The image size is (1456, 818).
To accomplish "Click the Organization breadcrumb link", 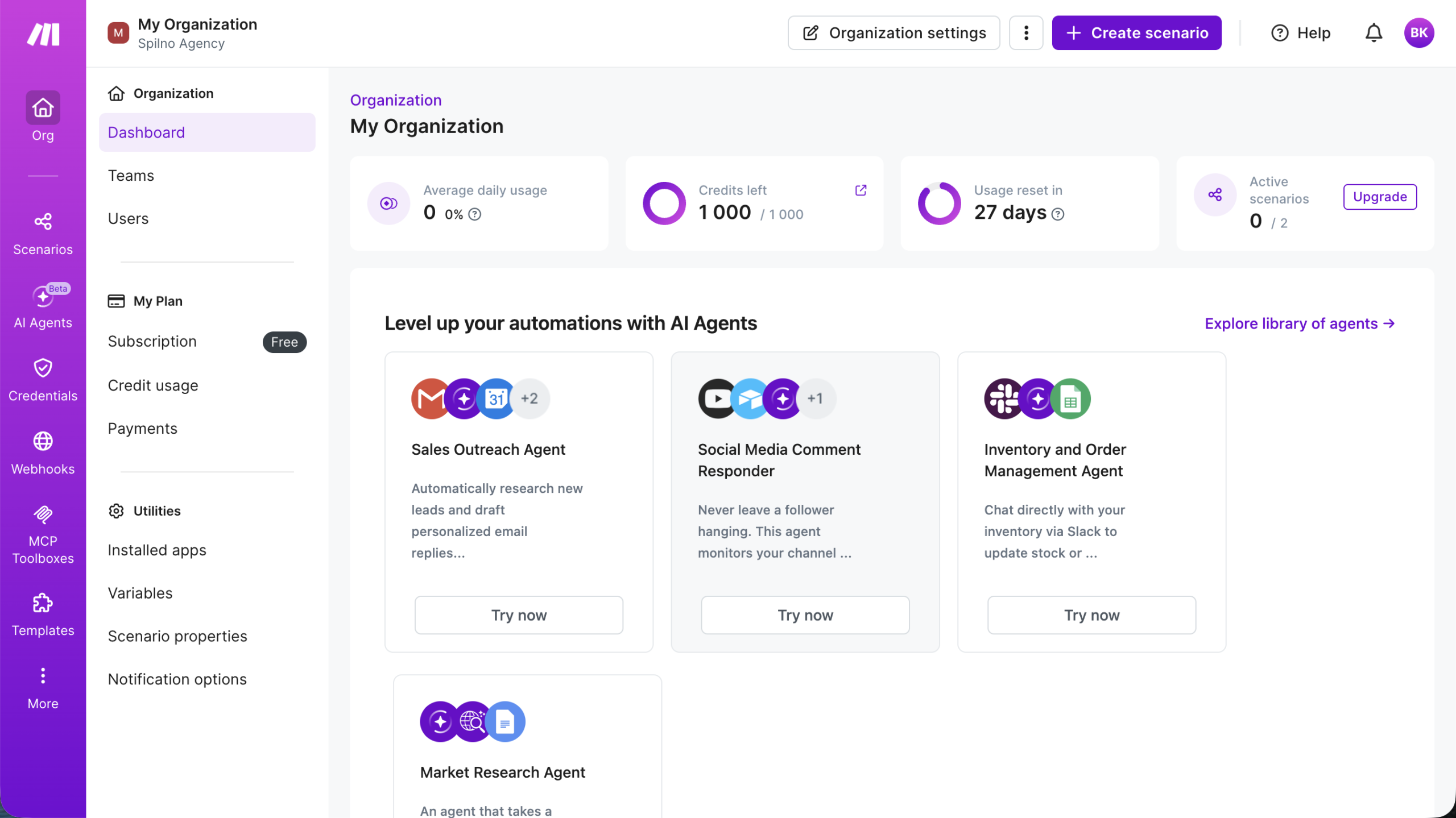I will [x=396, y=100].
